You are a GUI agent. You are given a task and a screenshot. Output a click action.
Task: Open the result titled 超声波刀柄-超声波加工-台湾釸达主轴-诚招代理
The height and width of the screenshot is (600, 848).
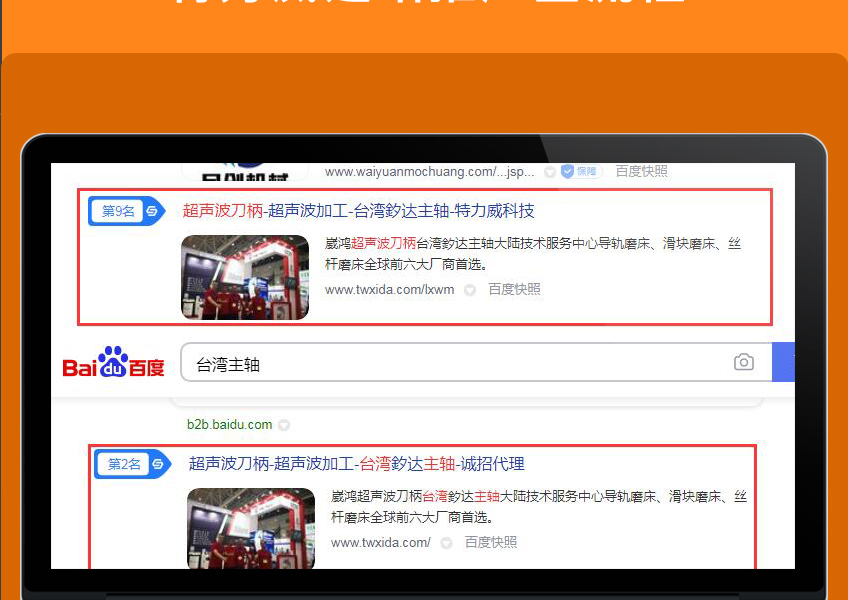pyautogui.click(x=356, y=464)
